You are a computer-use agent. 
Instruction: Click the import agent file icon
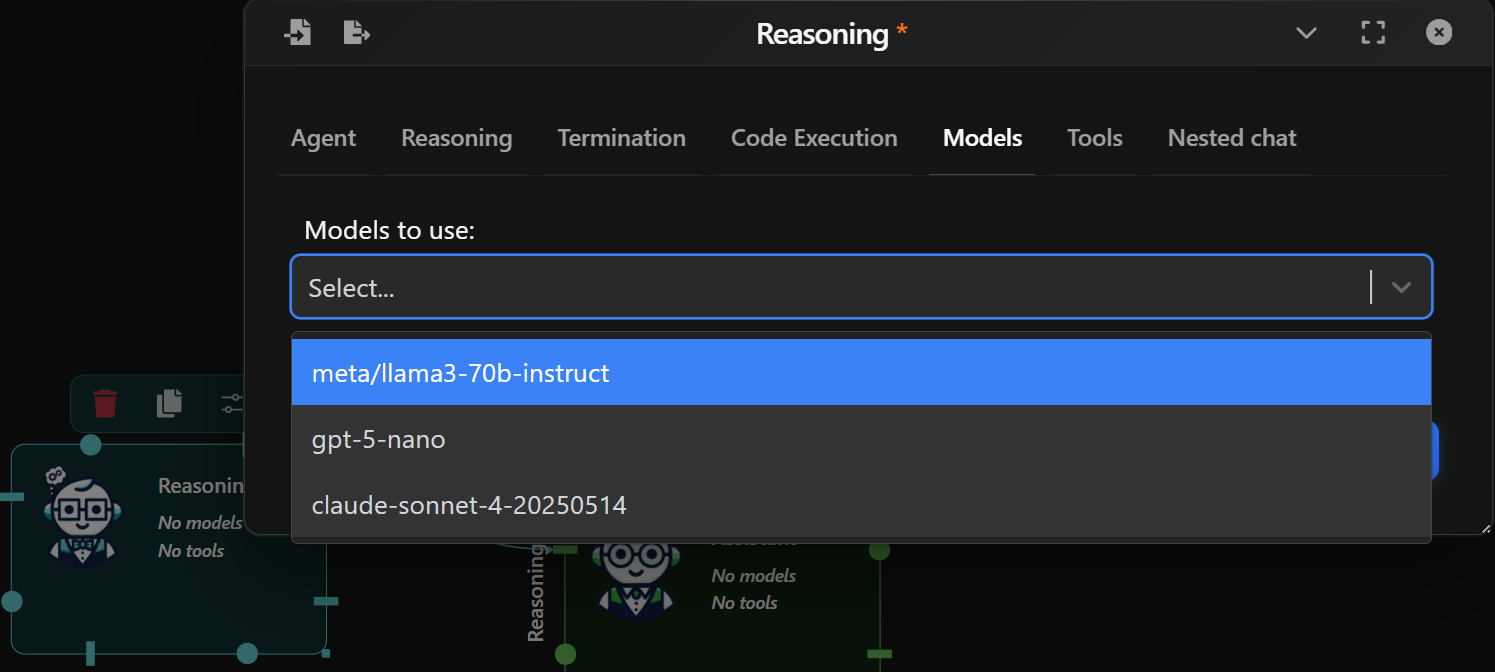298,32
